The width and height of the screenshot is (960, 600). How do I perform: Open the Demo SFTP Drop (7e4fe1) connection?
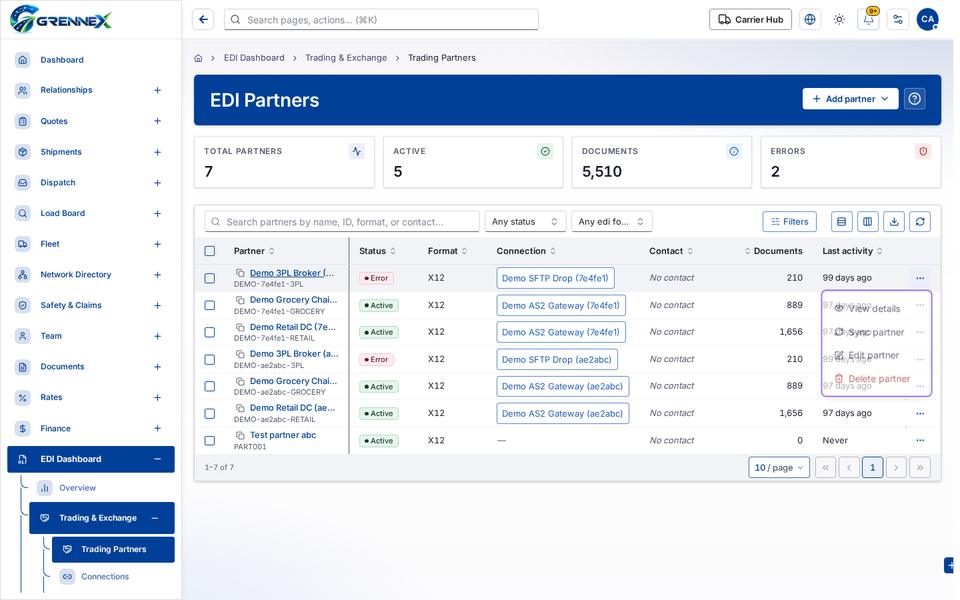point(555,278)
